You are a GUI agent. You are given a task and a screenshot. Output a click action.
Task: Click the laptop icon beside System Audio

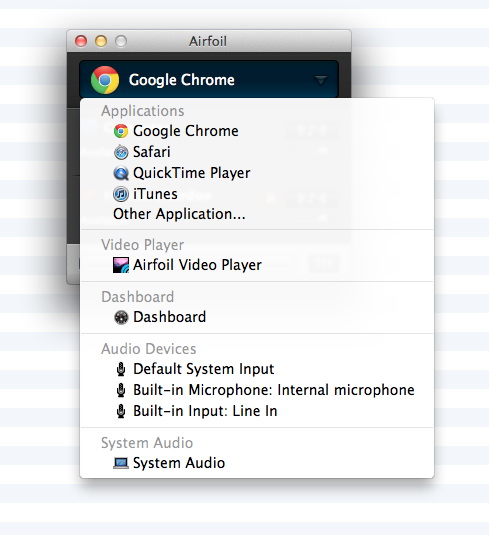[121, 463]
